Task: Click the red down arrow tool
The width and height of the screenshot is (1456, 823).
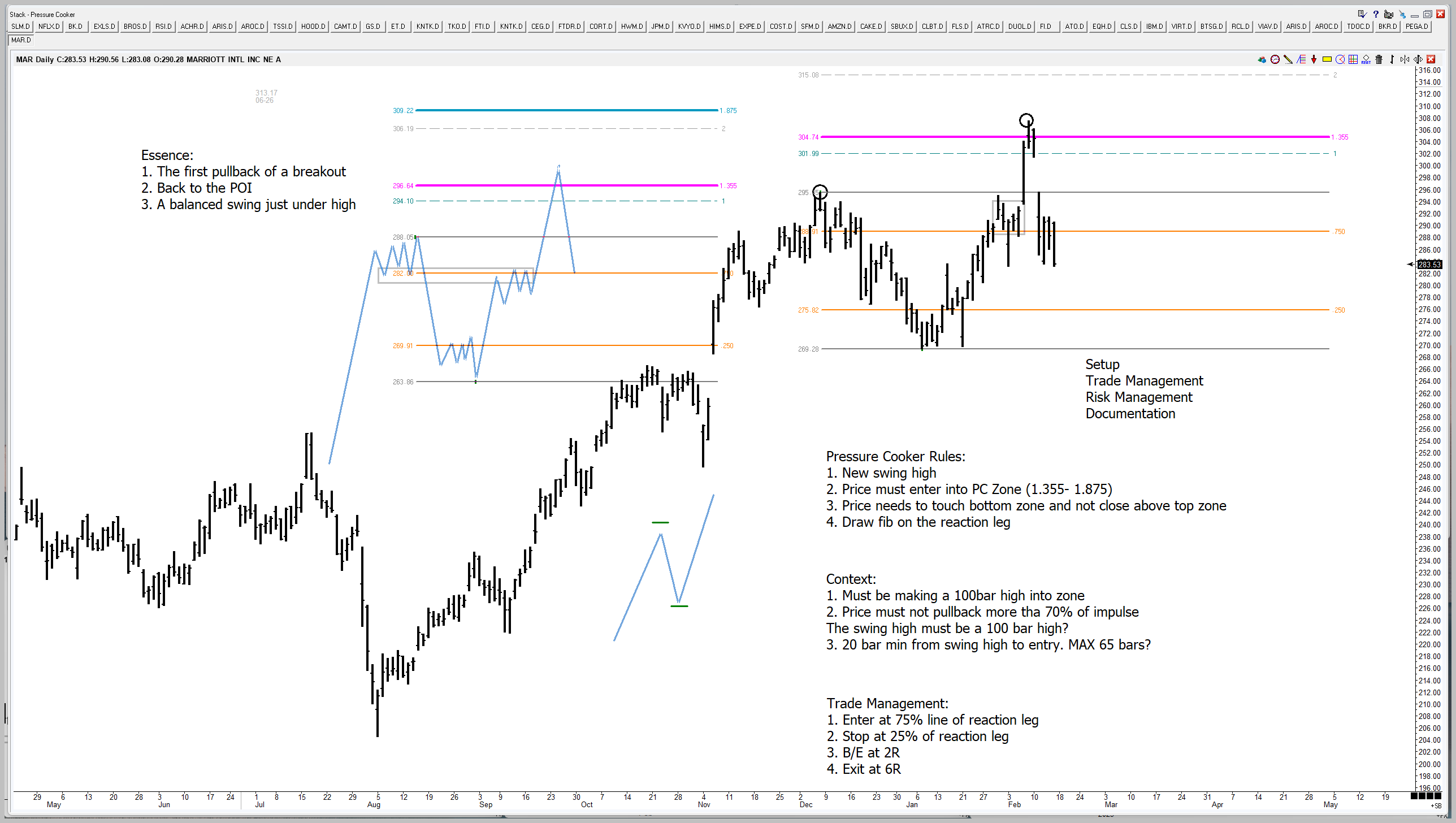Action: pos(1314,59)
